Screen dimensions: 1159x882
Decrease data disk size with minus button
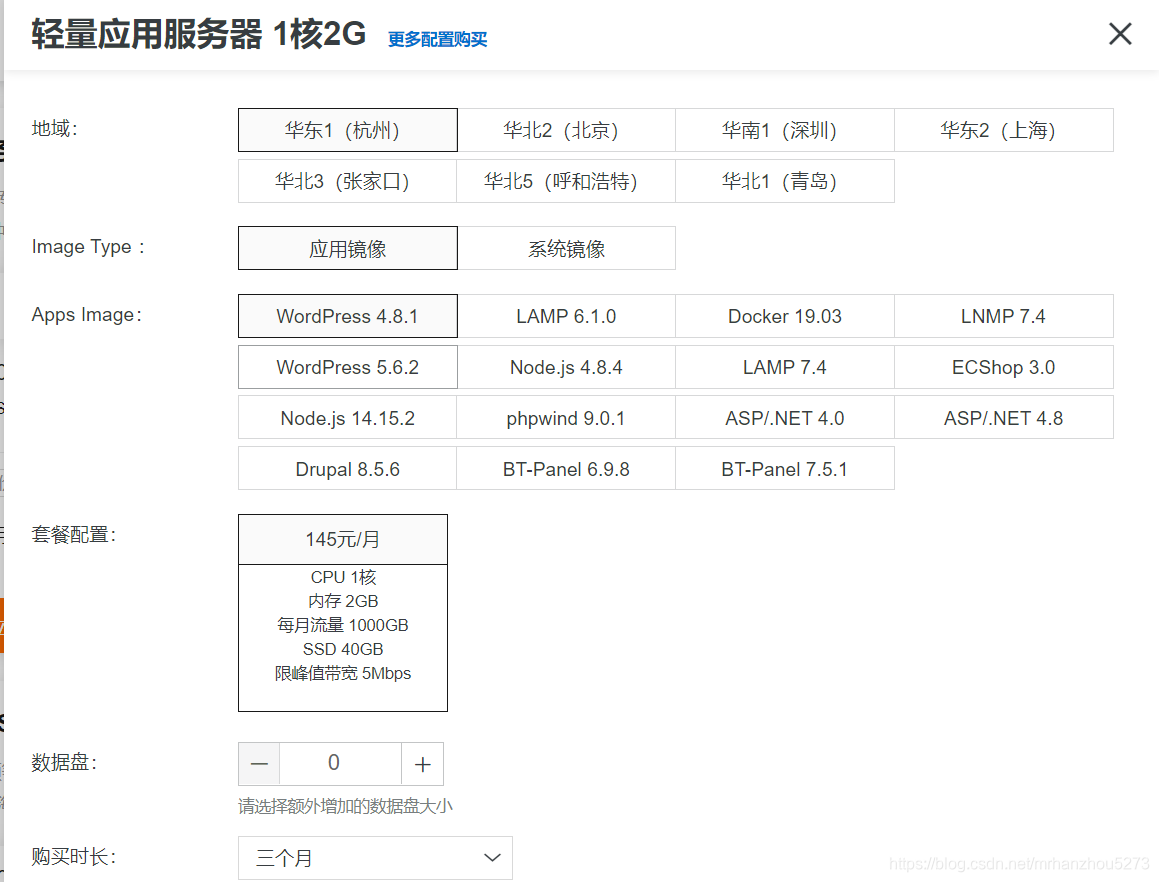click(259, 764)
